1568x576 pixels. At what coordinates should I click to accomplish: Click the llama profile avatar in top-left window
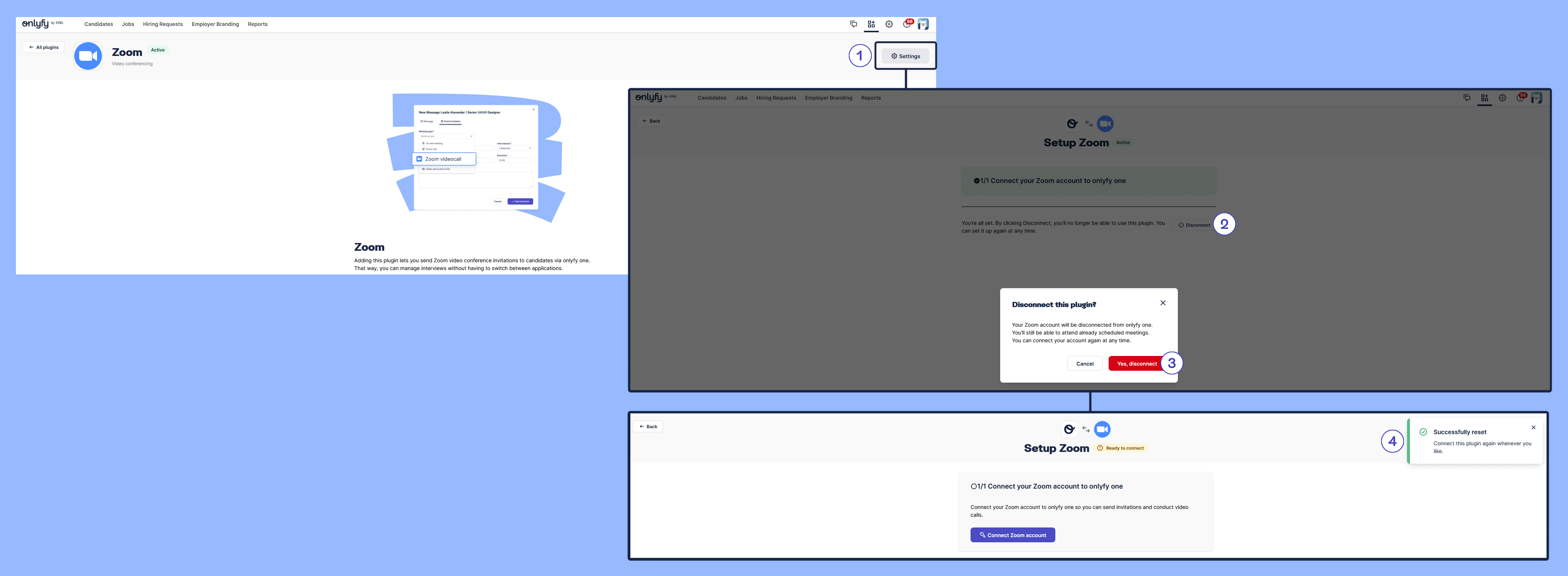pos(924,24)
